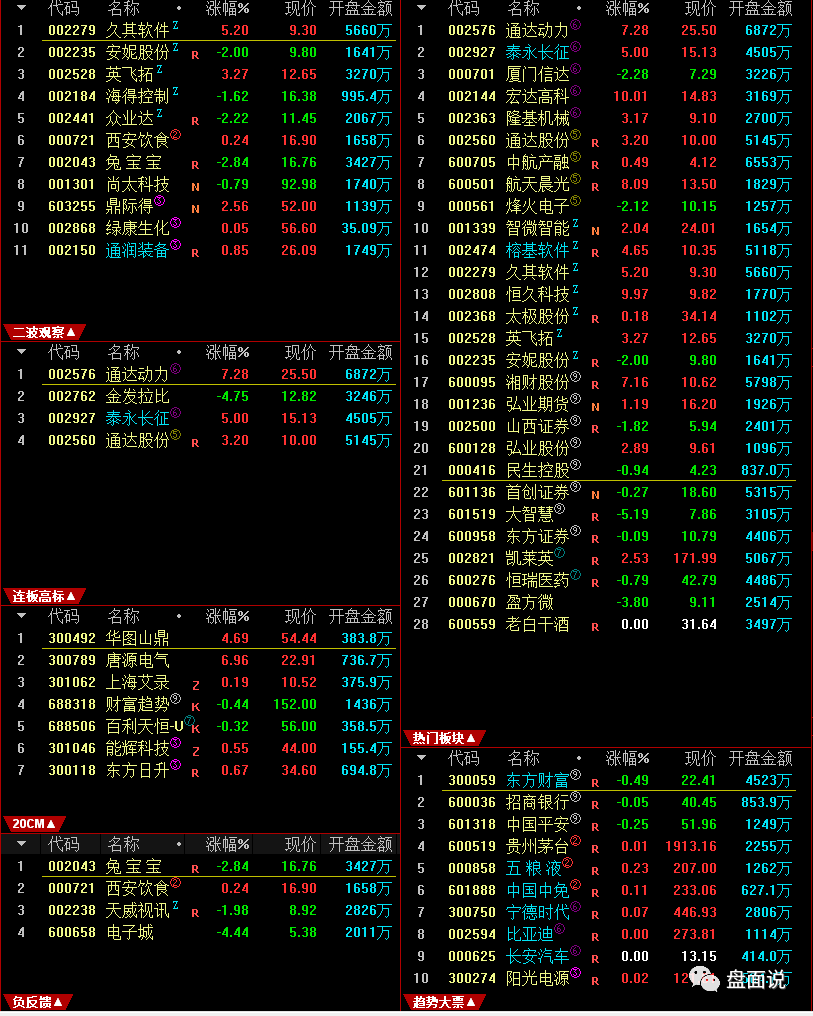Click the R marker on 中航产融 row

tap(595, 165)
